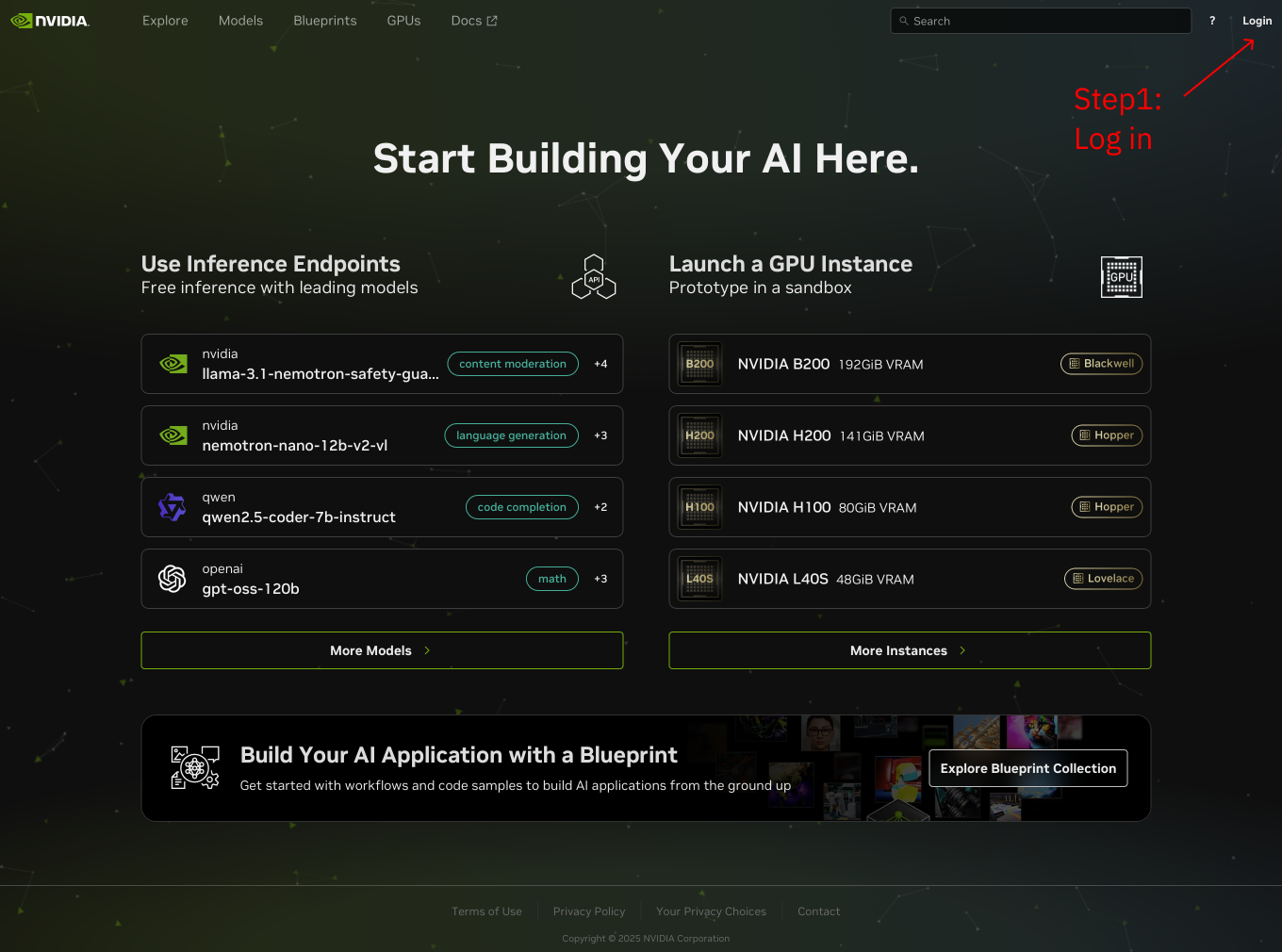Viewport: 1282px width, 952px height.
Task: Click the B200 chip thumbnail icon
Action: click(x=699, y=364)
